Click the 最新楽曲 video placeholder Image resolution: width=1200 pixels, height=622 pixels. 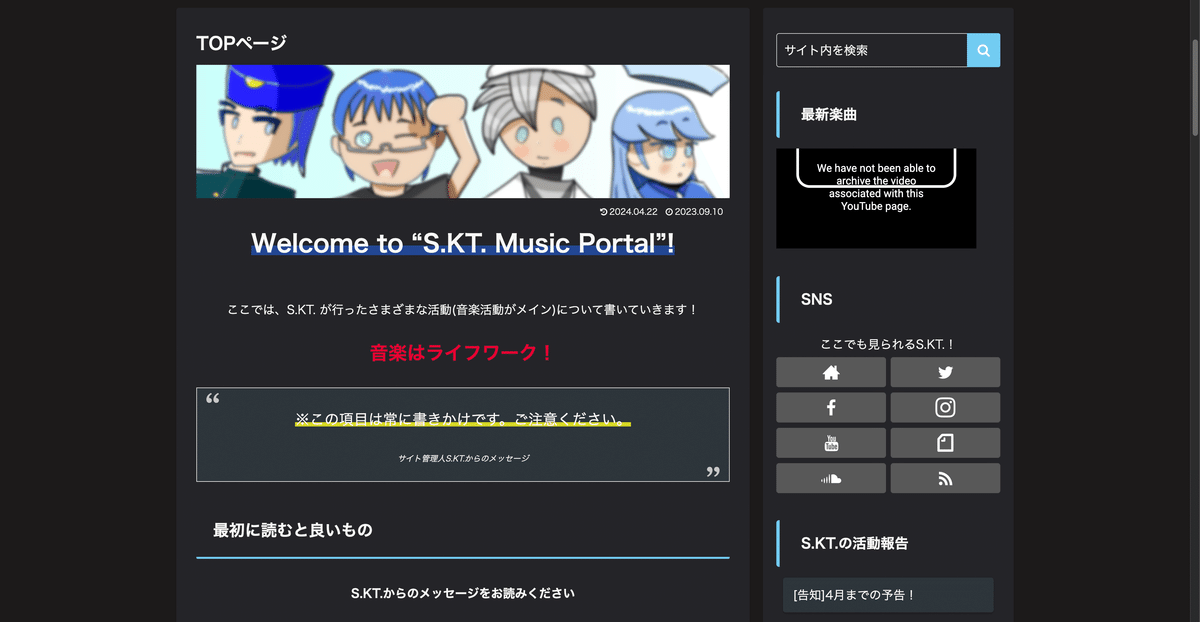click(876, 198)
